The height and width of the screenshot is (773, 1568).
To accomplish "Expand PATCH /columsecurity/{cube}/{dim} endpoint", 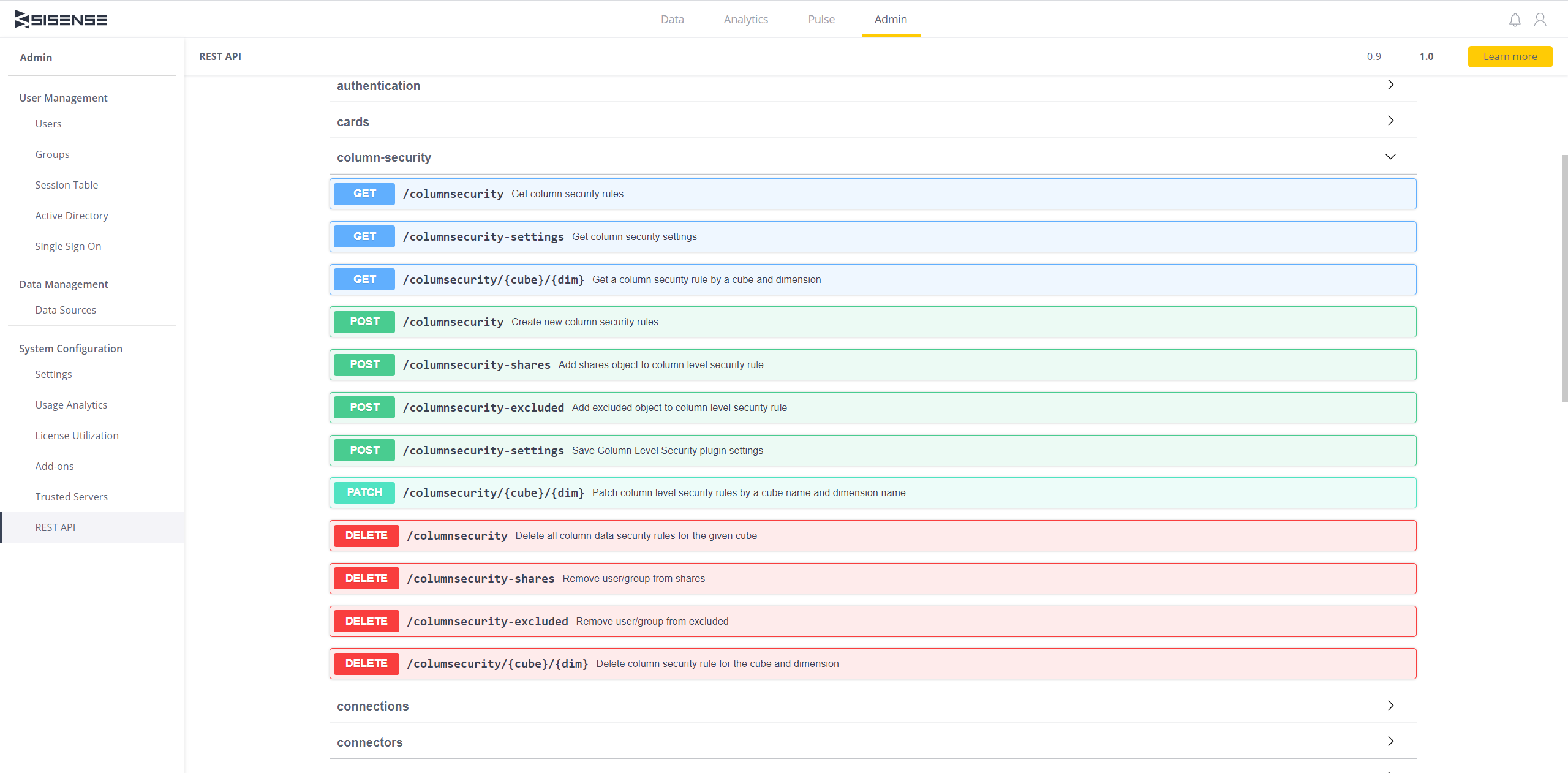I will 873,492.
